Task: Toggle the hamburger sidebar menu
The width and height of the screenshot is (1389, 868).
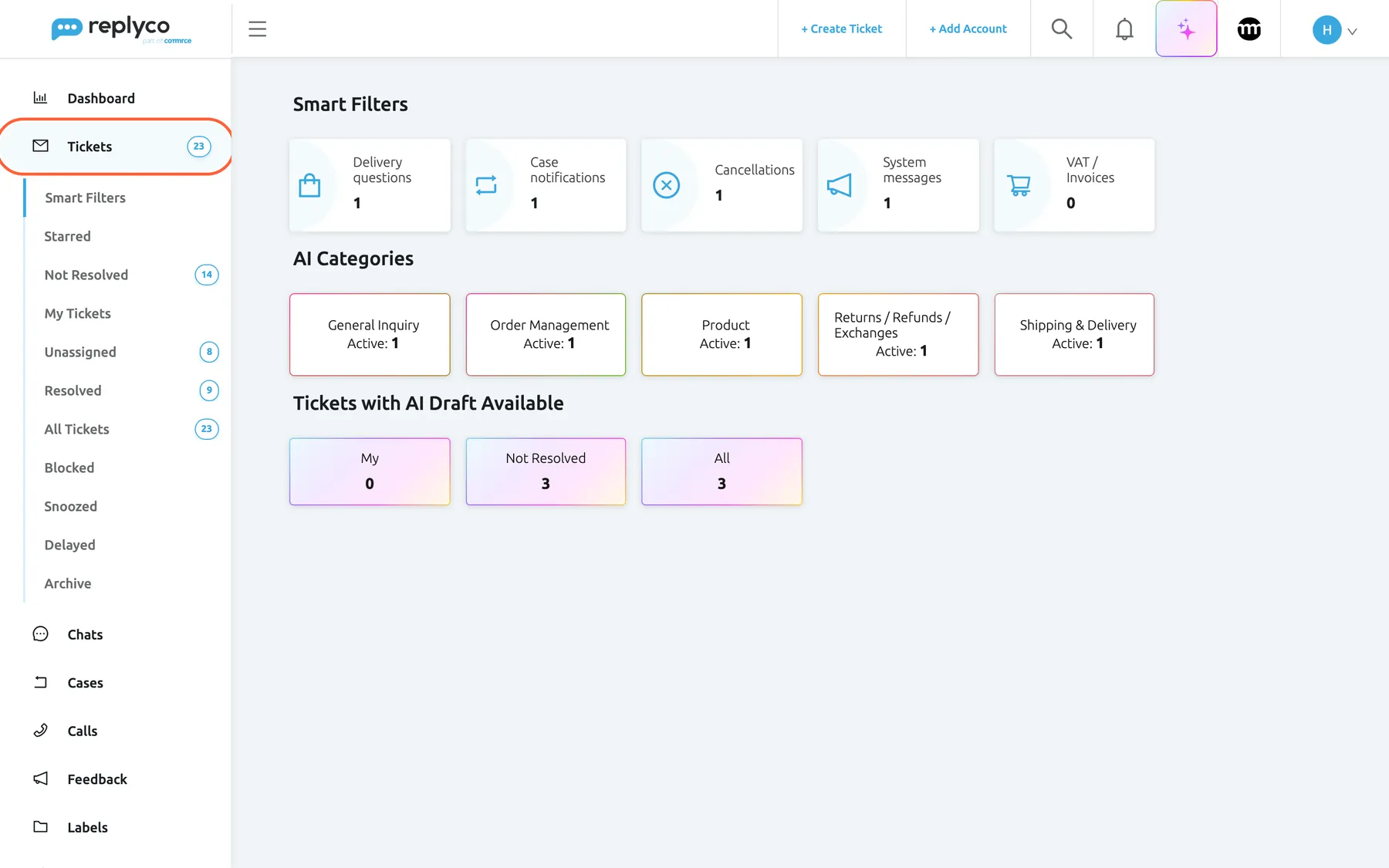Action: pos(258,29)
